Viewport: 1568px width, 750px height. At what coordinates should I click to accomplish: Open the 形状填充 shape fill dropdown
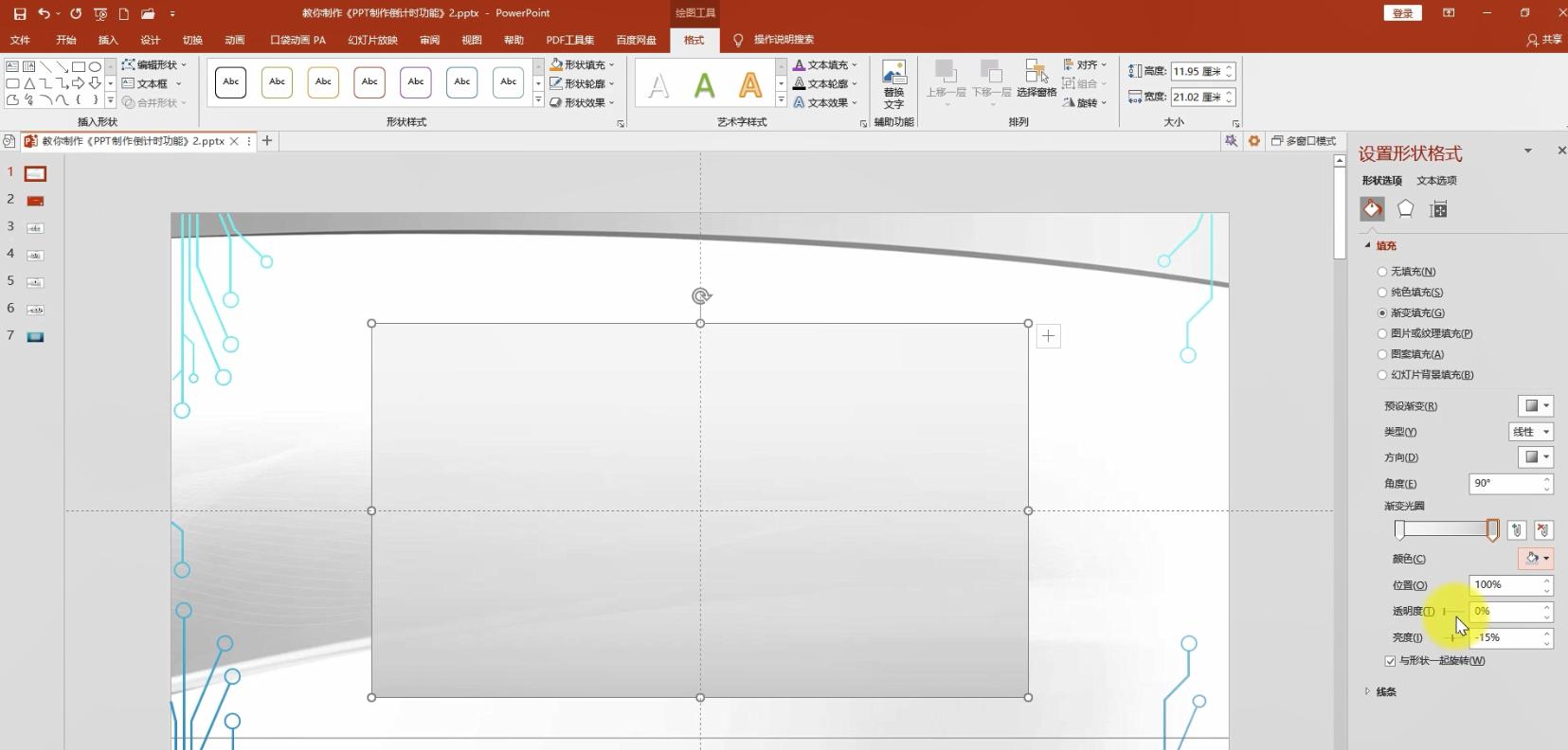point(583,64)
